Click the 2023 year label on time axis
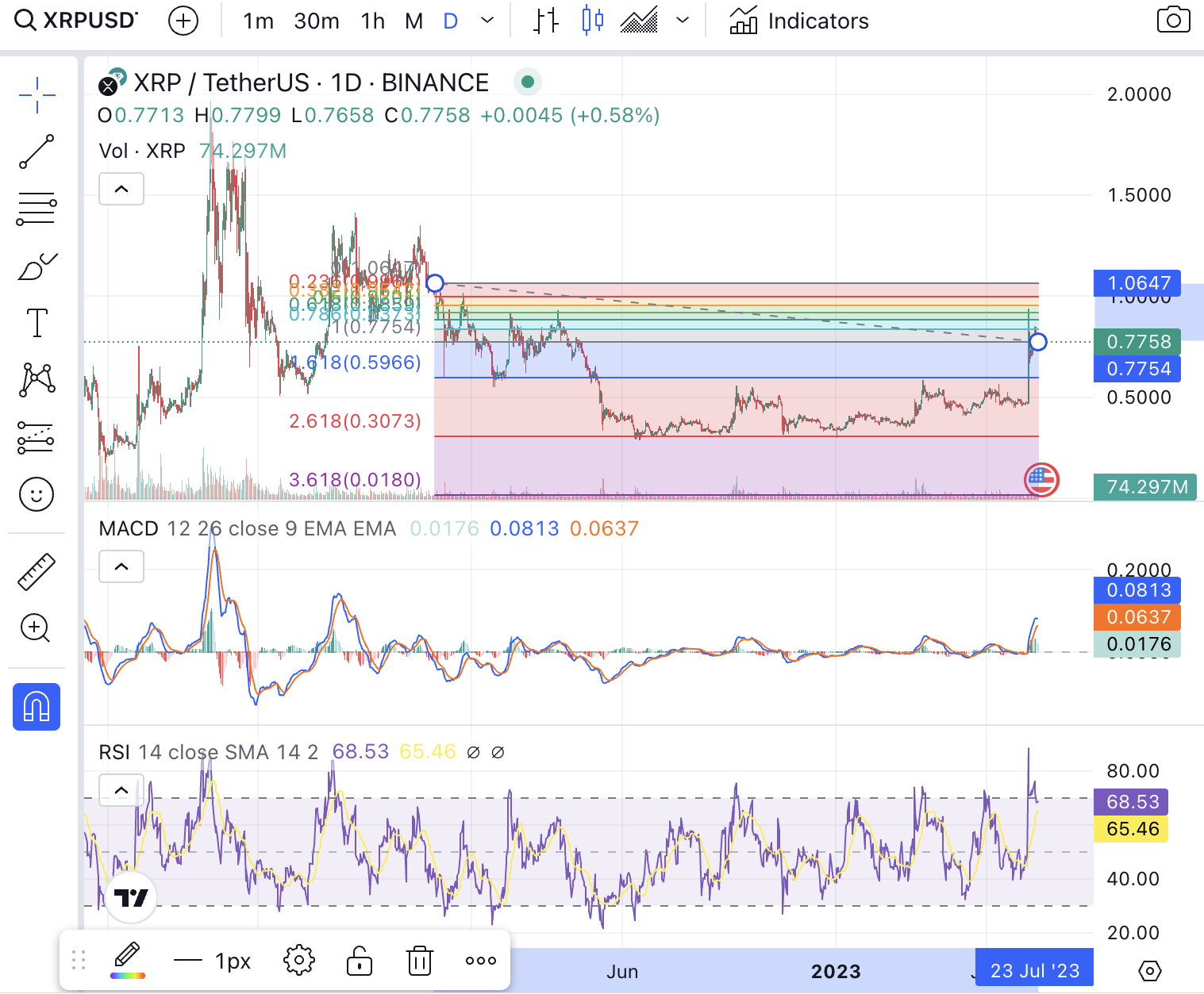Screen dimensions: 1204x994 coord(836,971)
